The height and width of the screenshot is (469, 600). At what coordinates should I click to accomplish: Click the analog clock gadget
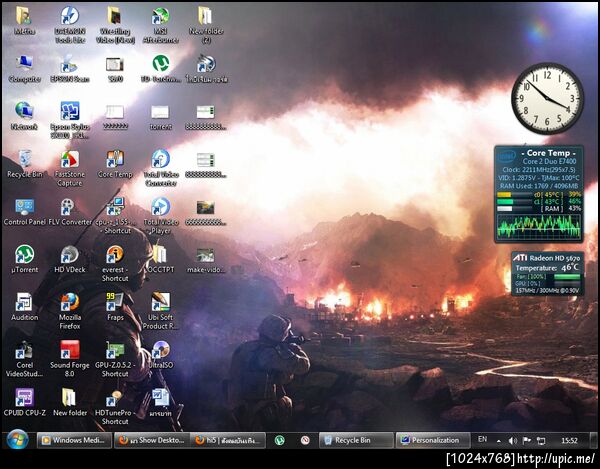[x=548, y=98]
